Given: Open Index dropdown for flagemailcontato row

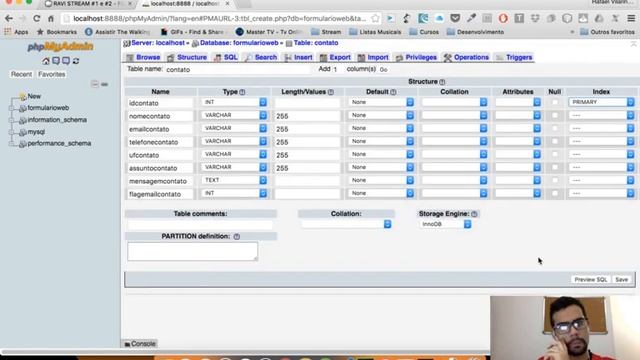Looking at the screenshot, I should pyautogui.click(x=602, y=193).
